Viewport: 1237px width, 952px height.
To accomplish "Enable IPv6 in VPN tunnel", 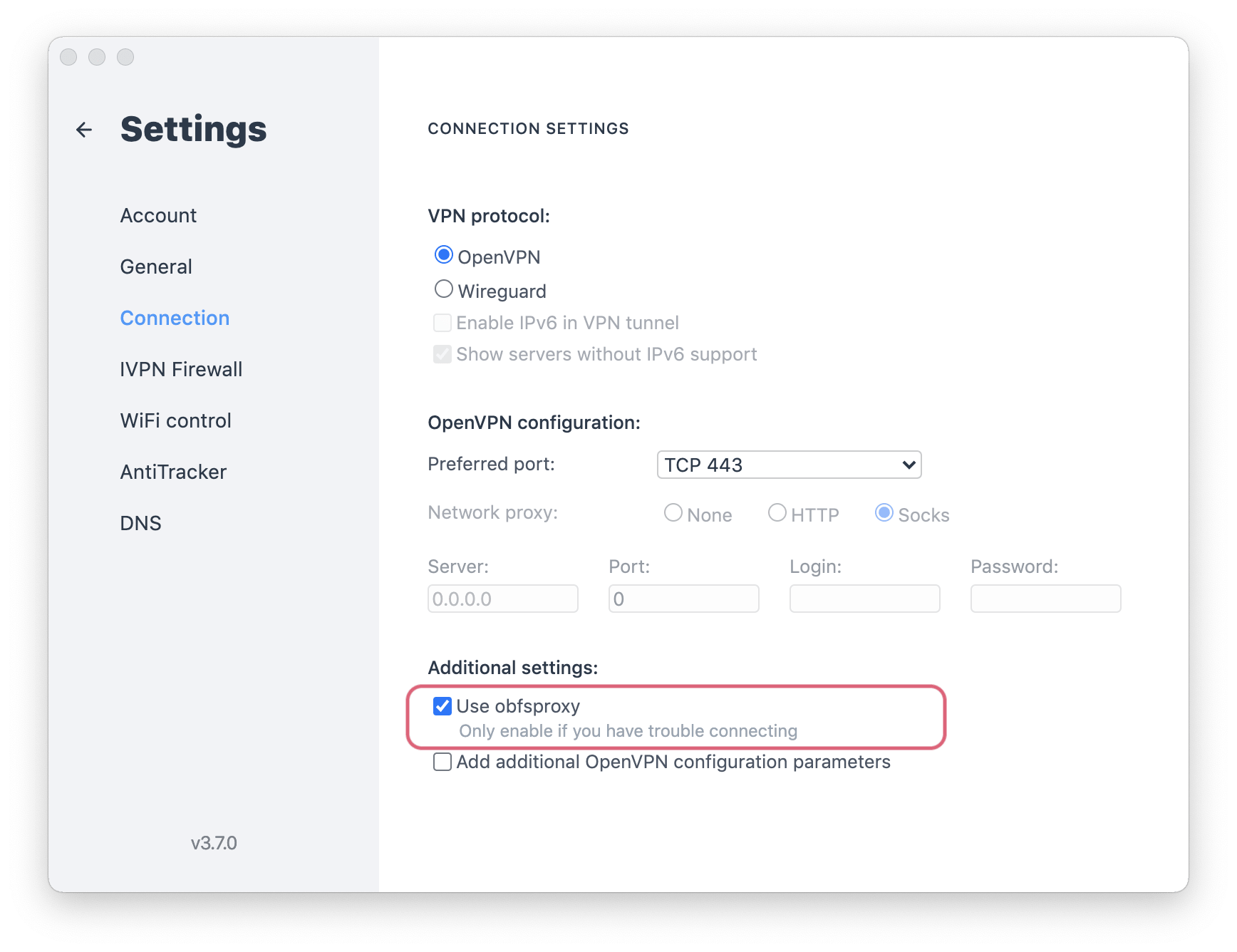I will click(442, 322).
